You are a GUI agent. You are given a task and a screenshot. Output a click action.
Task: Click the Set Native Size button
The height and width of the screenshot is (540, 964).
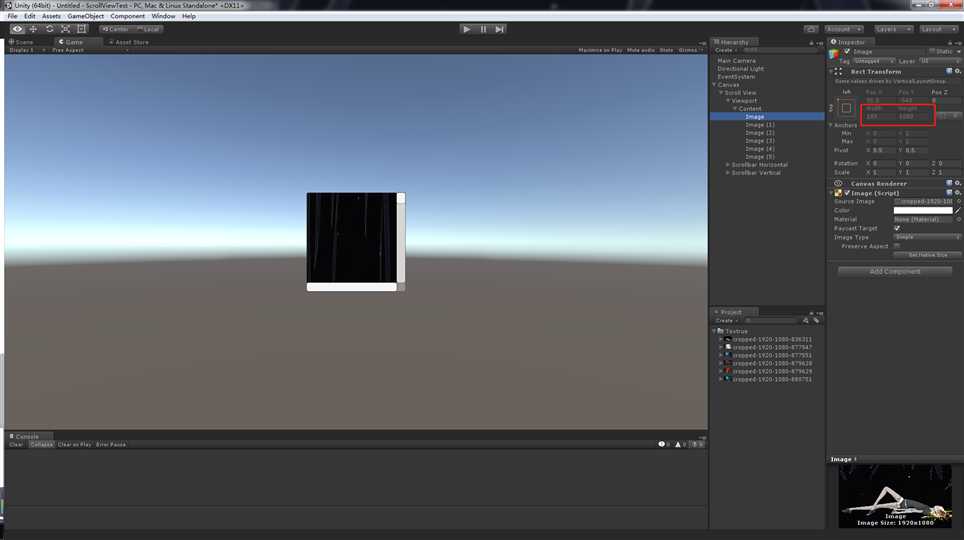928,255
